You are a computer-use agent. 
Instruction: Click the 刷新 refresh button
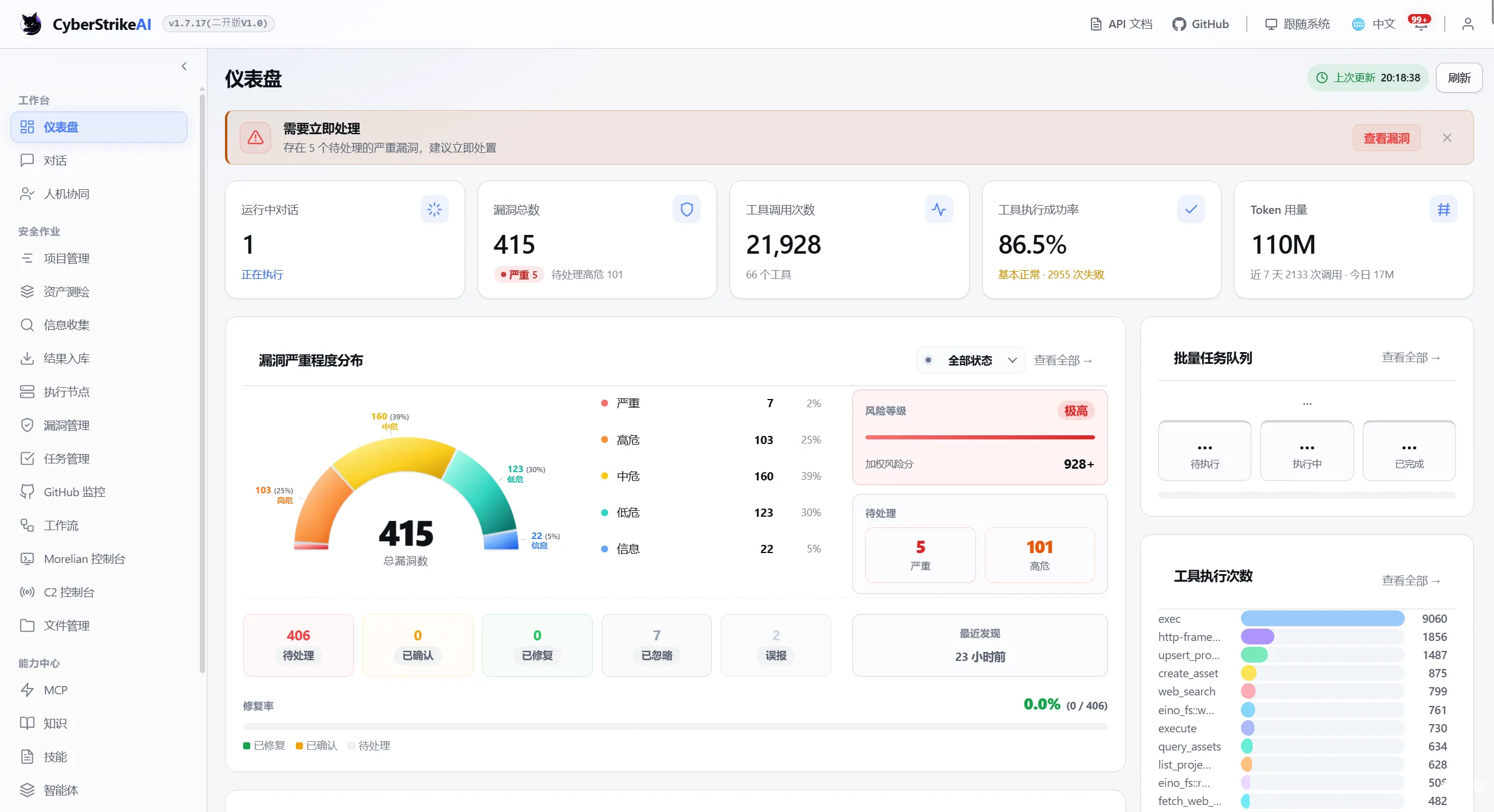point(1459,78)
